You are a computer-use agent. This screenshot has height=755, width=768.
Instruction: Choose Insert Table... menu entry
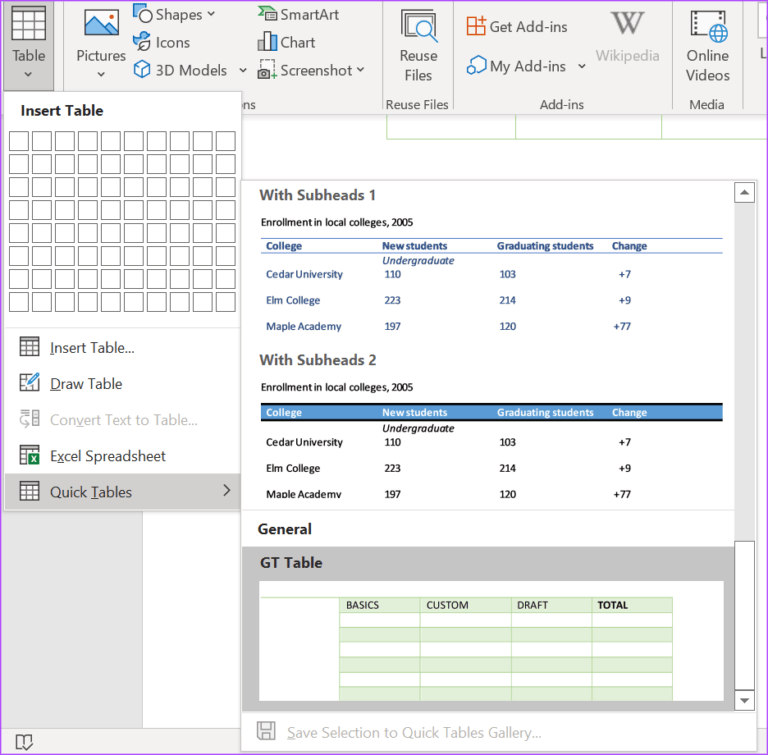122,347
